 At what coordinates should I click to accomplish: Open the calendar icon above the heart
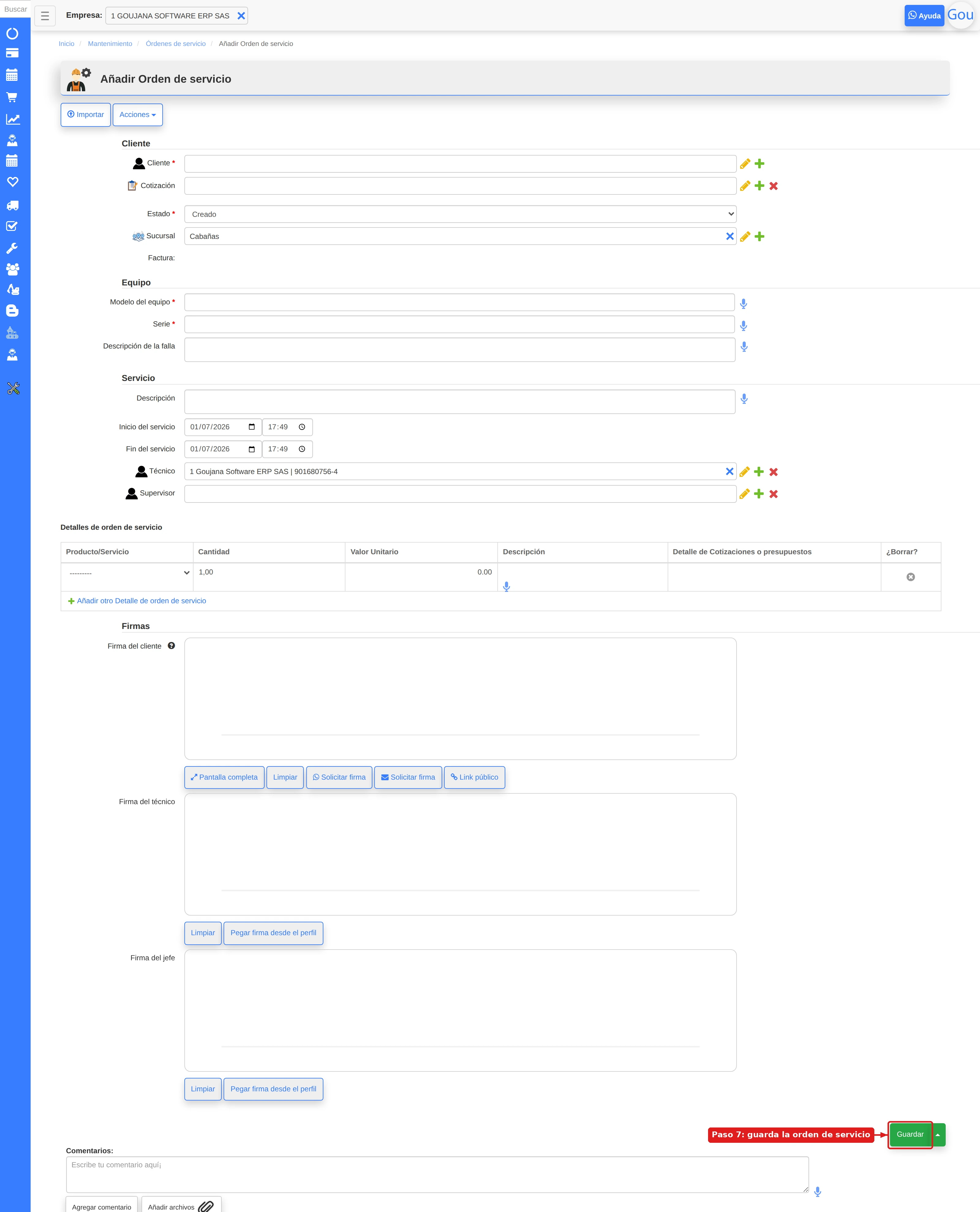click(x=12, y=161)
